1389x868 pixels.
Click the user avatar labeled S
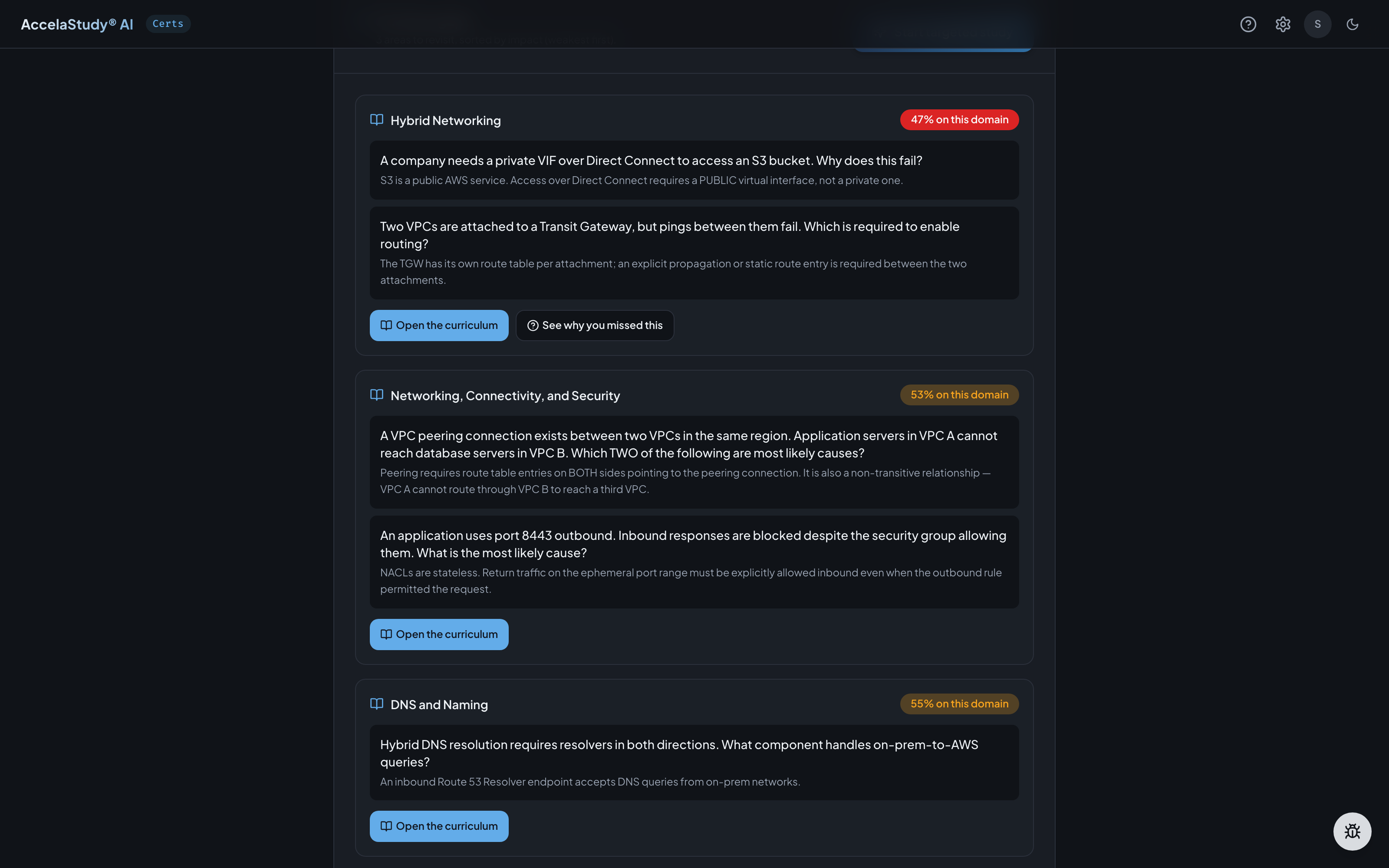coord(1317,24)
